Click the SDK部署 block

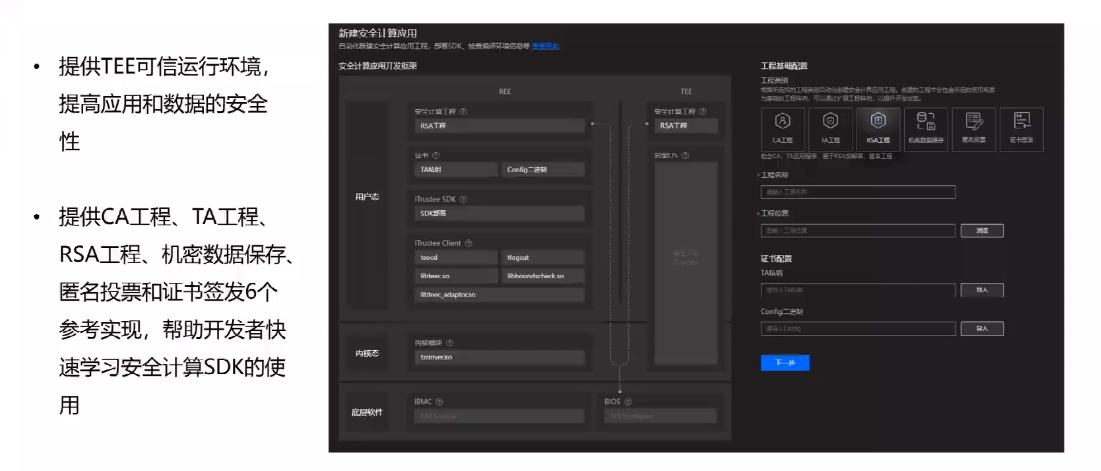[499, 213]
